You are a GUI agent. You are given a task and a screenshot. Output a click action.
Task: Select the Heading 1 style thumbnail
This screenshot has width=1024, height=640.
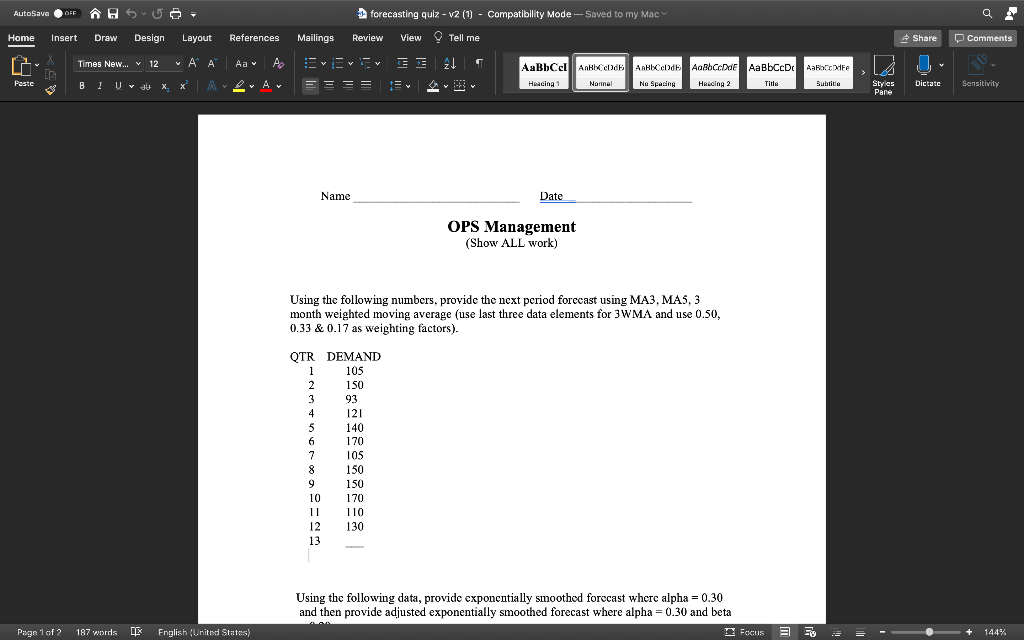[x=541, y=72]
